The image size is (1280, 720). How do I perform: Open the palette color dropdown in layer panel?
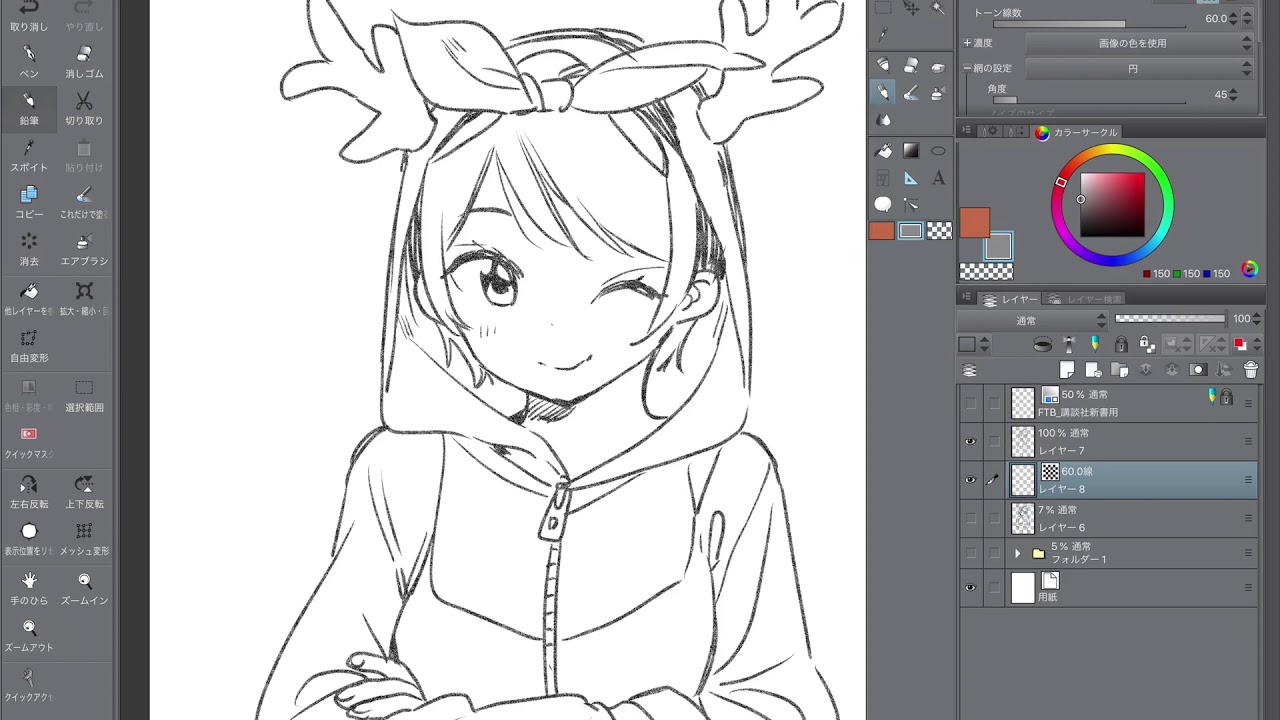coord(973,344)
